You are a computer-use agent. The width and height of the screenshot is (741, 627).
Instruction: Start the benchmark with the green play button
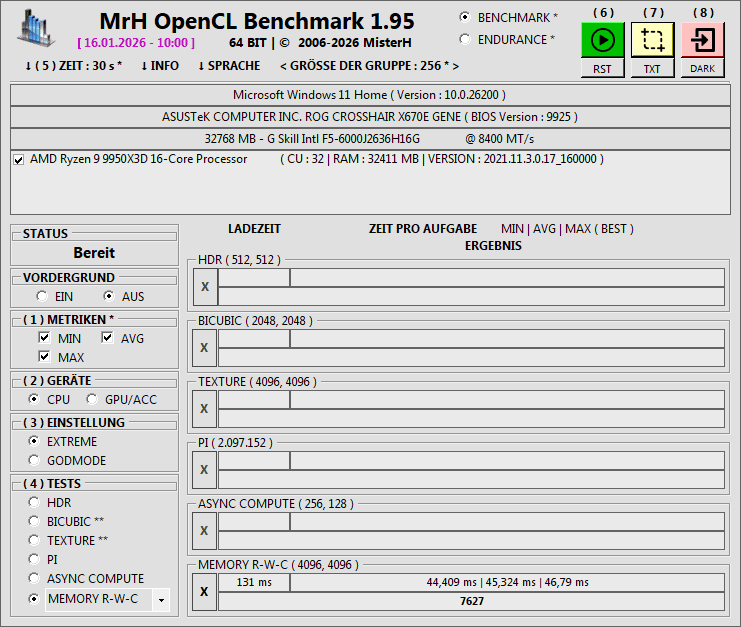click(603, 40)
